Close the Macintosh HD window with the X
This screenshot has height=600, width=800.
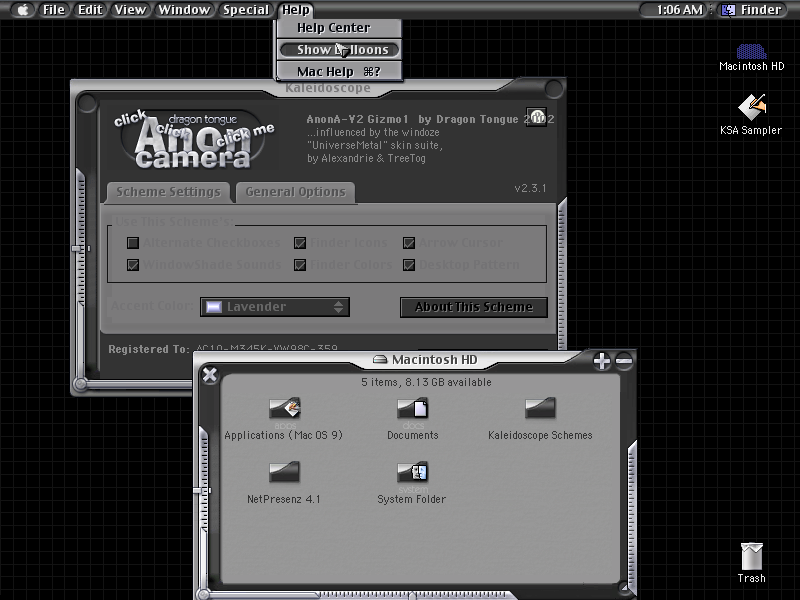(x=210, y=375)
